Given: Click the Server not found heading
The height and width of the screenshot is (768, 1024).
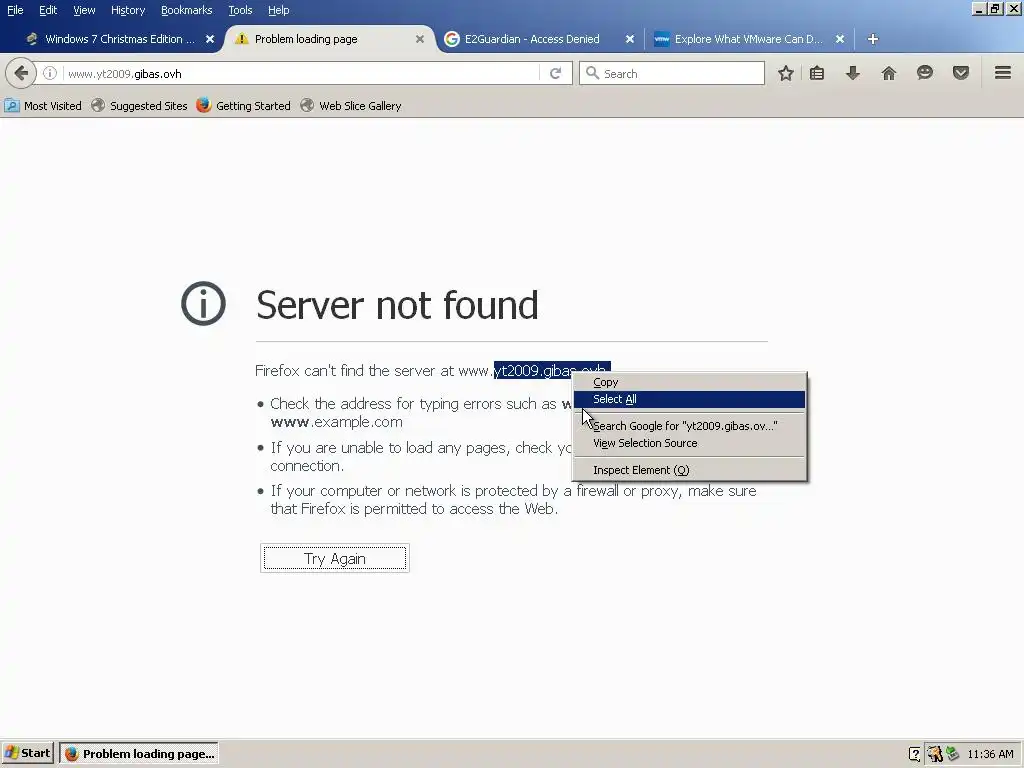Looking at the screenshot, I should [x=397, y=305].
